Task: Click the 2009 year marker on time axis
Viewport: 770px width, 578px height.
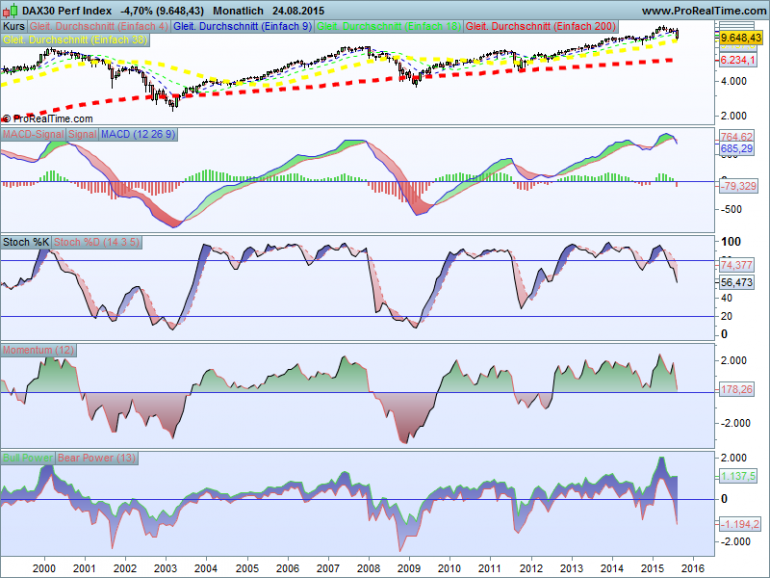Action: pos(409,569)
